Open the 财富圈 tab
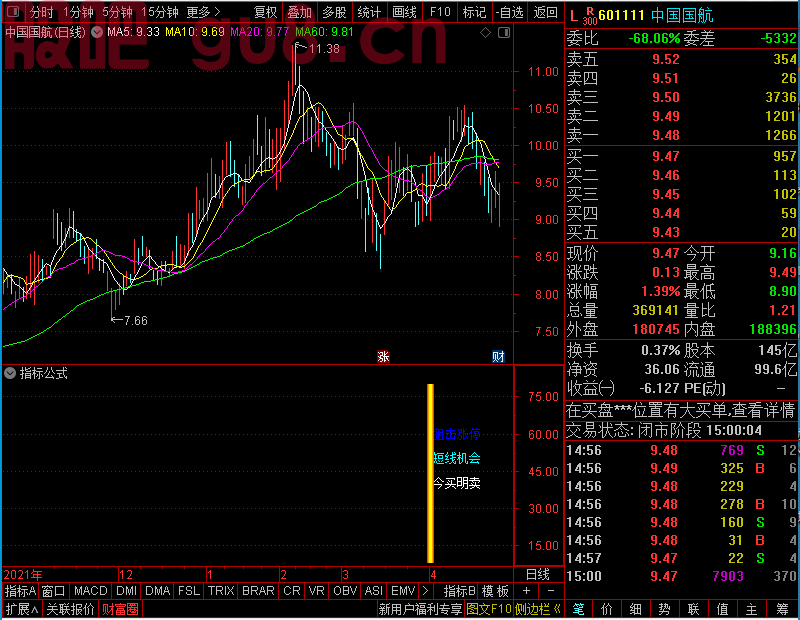Screen dimensions: 800x620 click(x=120, y=609)
